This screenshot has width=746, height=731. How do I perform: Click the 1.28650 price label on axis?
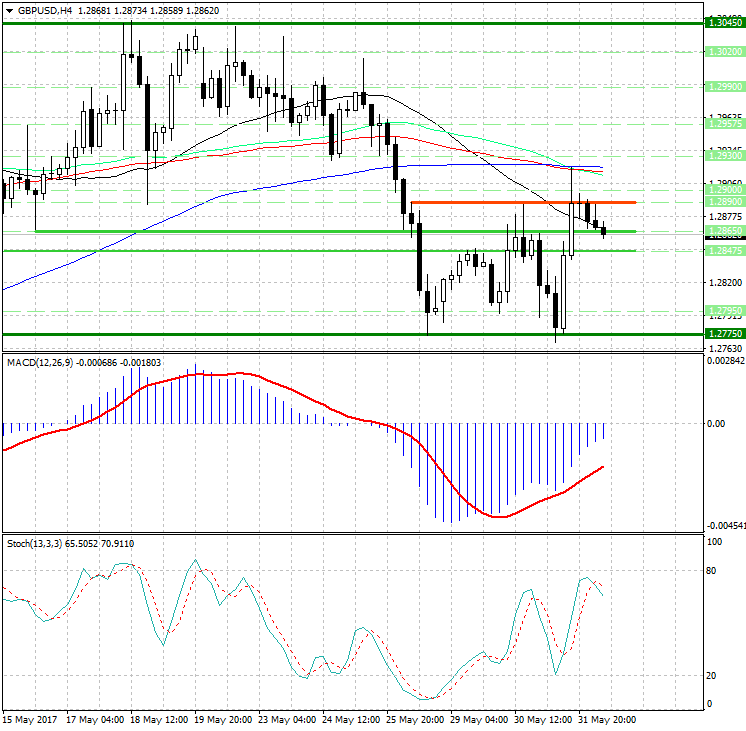click(723, 231)
